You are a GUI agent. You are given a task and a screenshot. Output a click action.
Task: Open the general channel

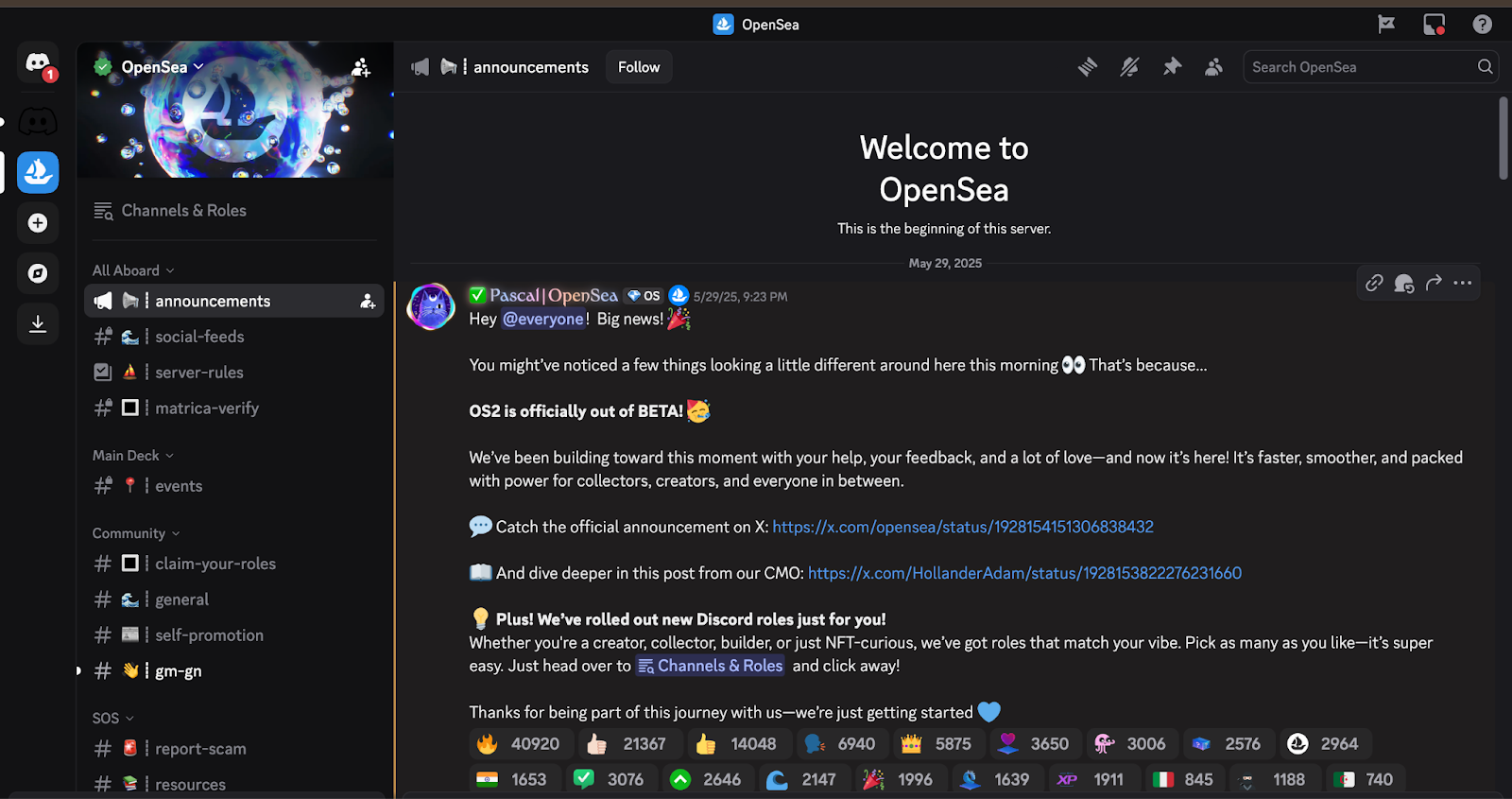click(234, 599)
